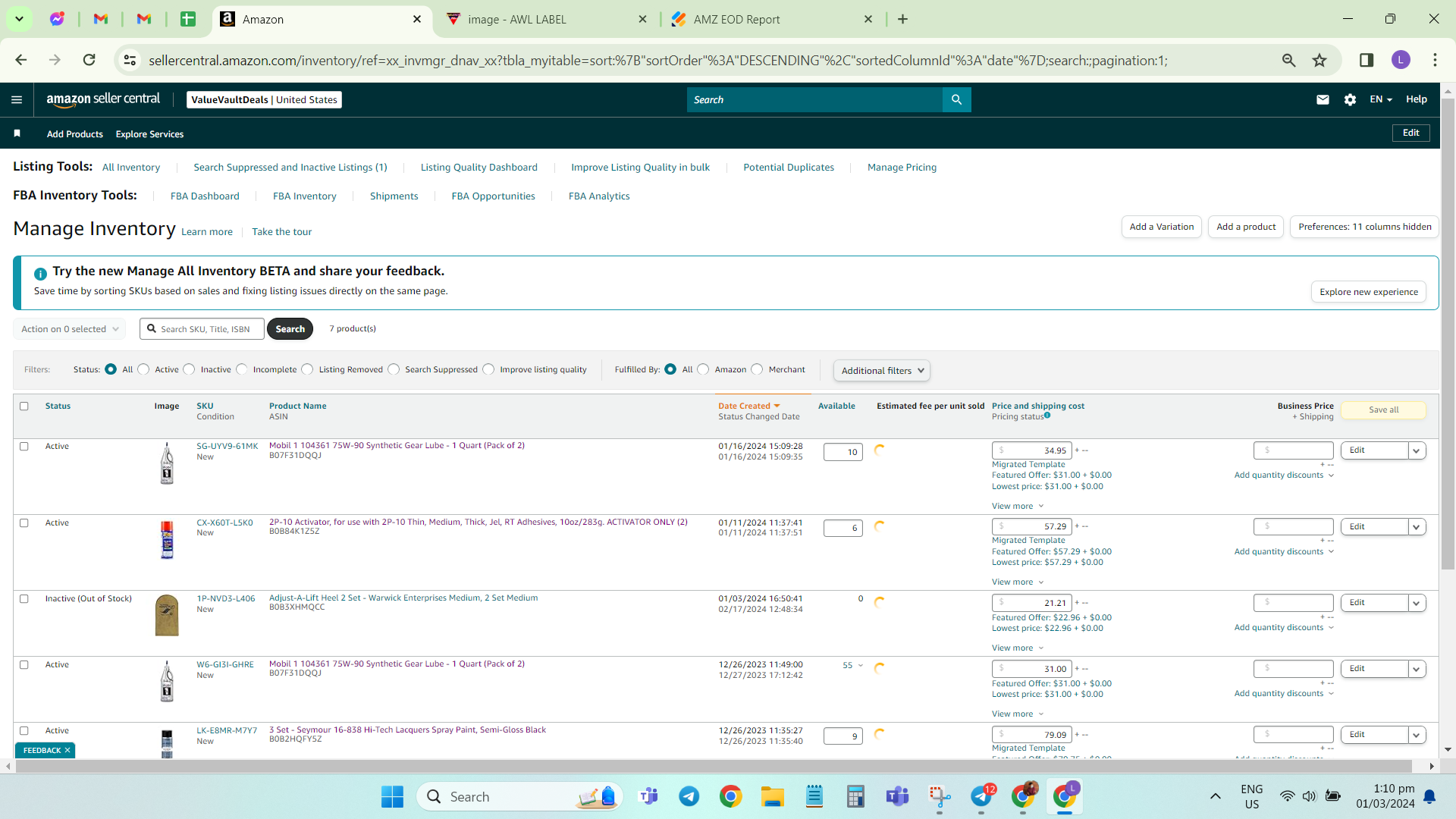The height and width of the screenshot is (819, 1456).
Task: Open the Additional filters dropdown
Action: coord(882,370)
